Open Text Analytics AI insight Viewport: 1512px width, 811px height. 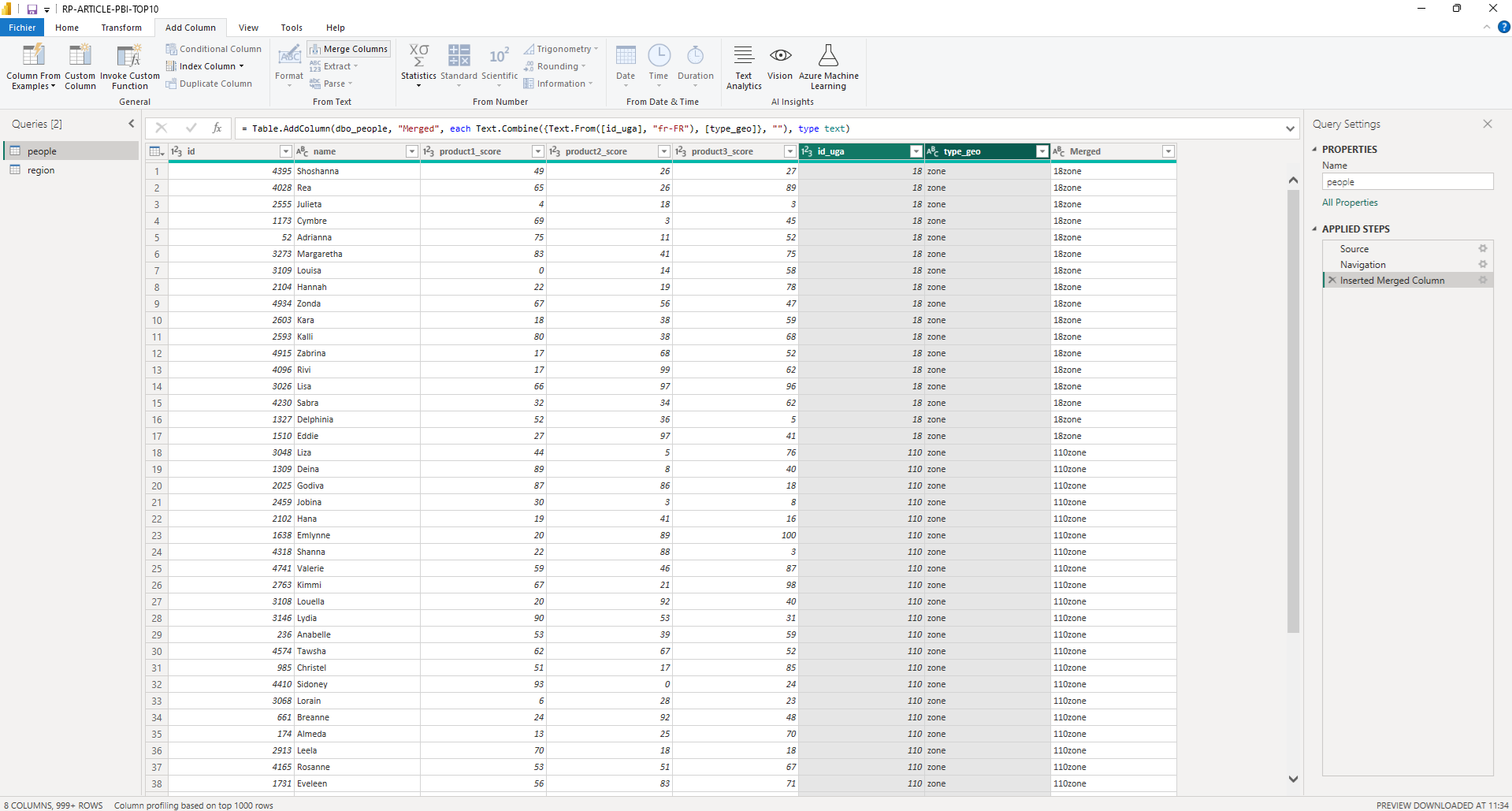(744, 67)
